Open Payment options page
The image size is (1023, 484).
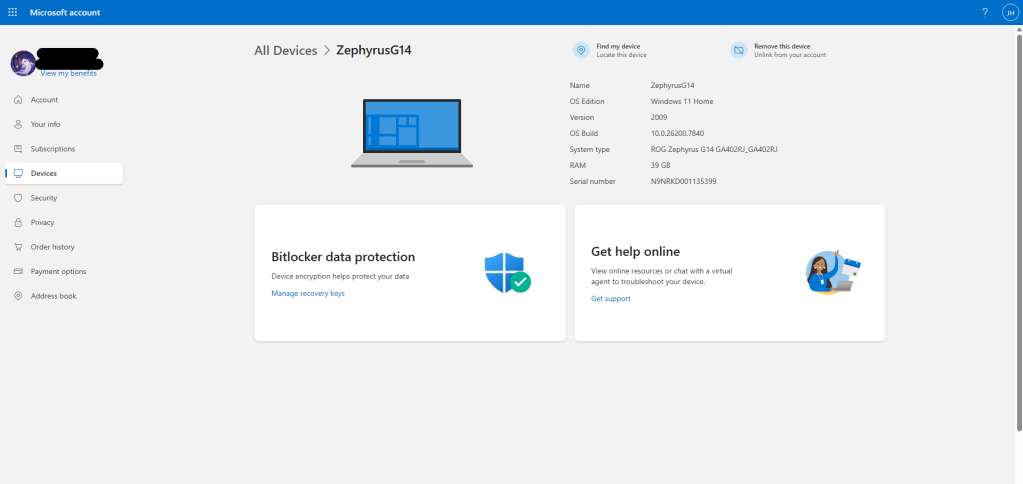59,271
